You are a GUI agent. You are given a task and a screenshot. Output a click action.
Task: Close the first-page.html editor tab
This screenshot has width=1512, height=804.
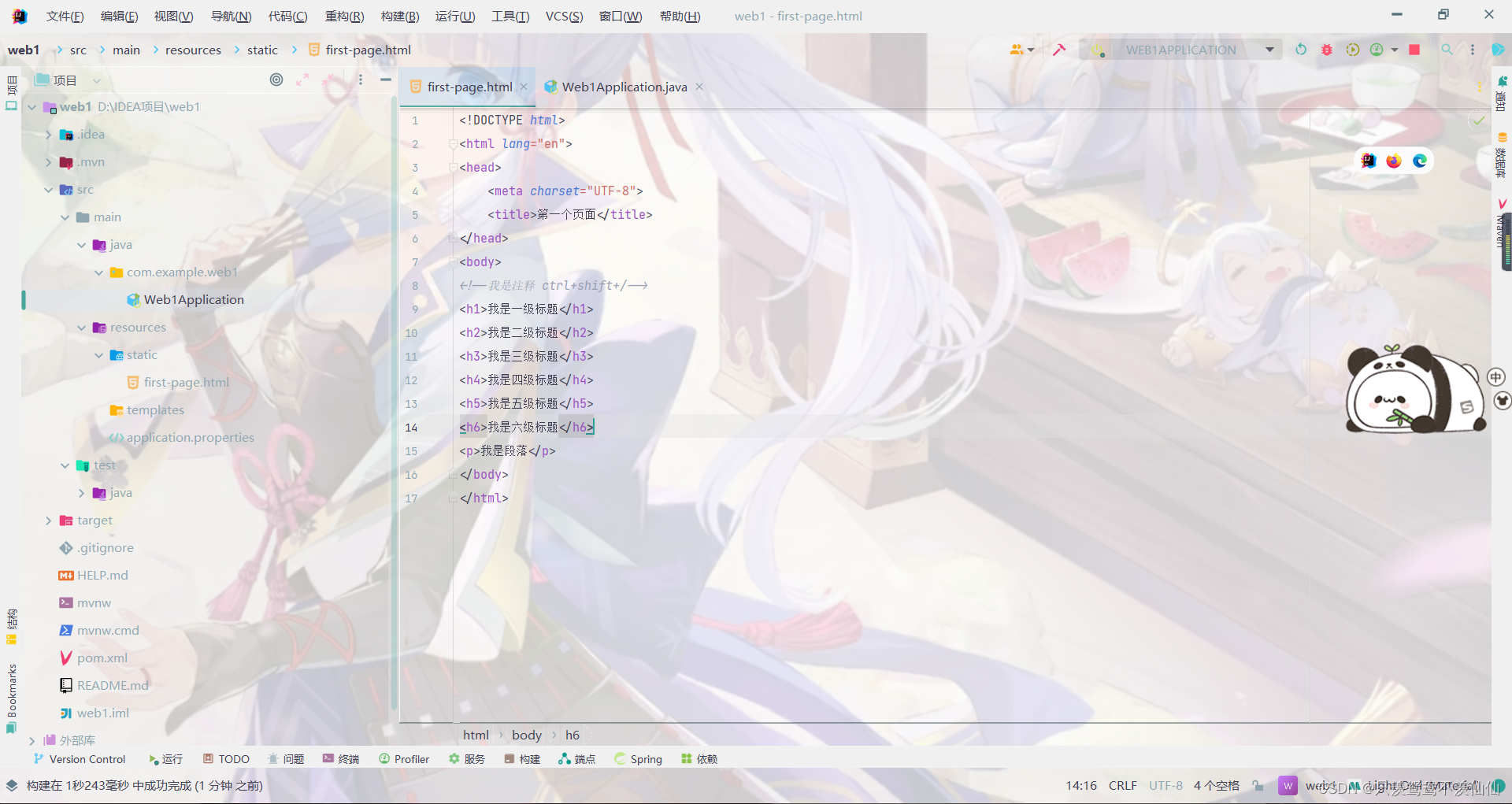[524, 87]
